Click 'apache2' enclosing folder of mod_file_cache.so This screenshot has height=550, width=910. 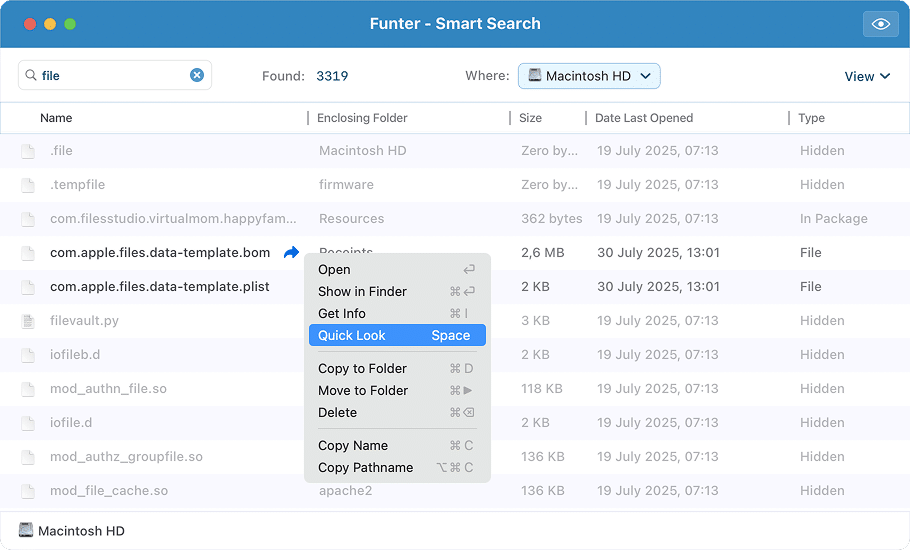coord(345,490)
